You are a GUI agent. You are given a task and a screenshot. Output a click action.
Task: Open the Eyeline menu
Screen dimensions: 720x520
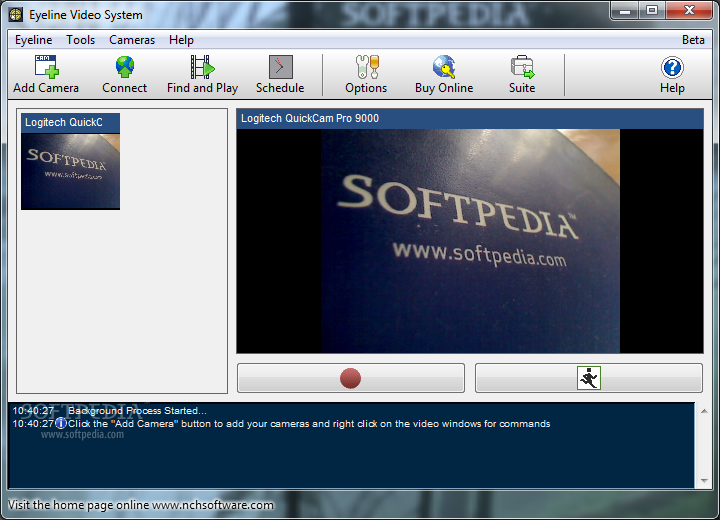34,40
